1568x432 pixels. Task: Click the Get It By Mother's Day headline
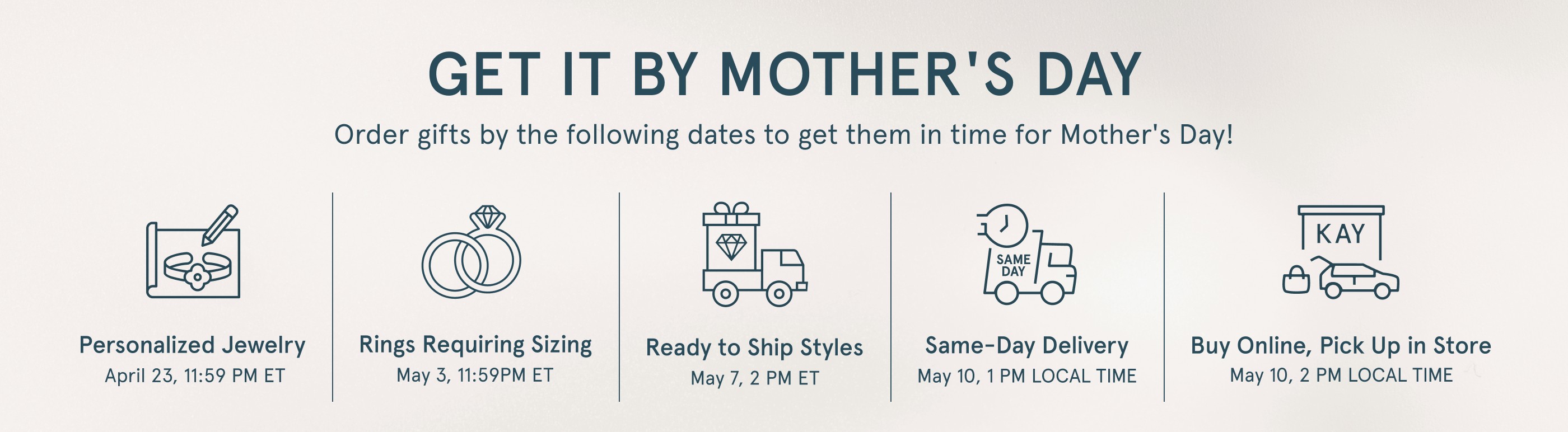784,76
